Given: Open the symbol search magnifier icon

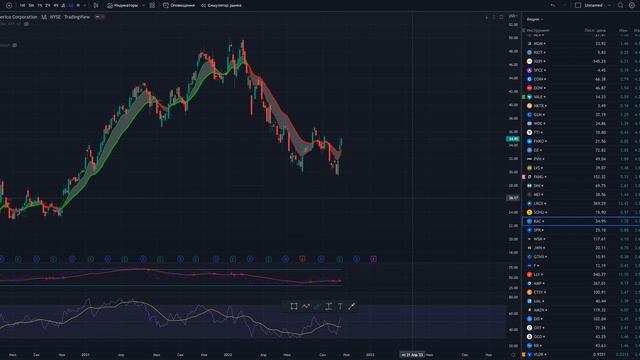Looking at the screenshot, I should (620, 5).
